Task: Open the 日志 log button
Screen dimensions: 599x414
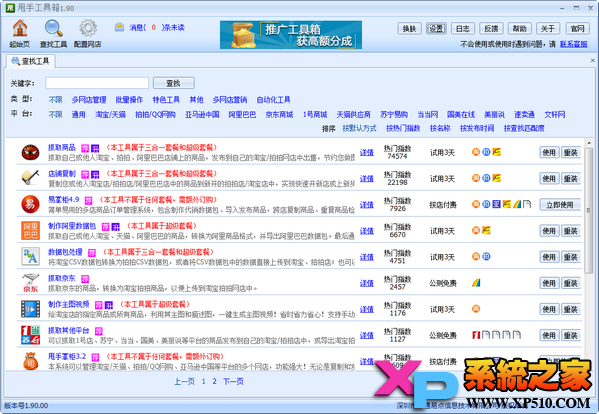Action: [463, 29]
